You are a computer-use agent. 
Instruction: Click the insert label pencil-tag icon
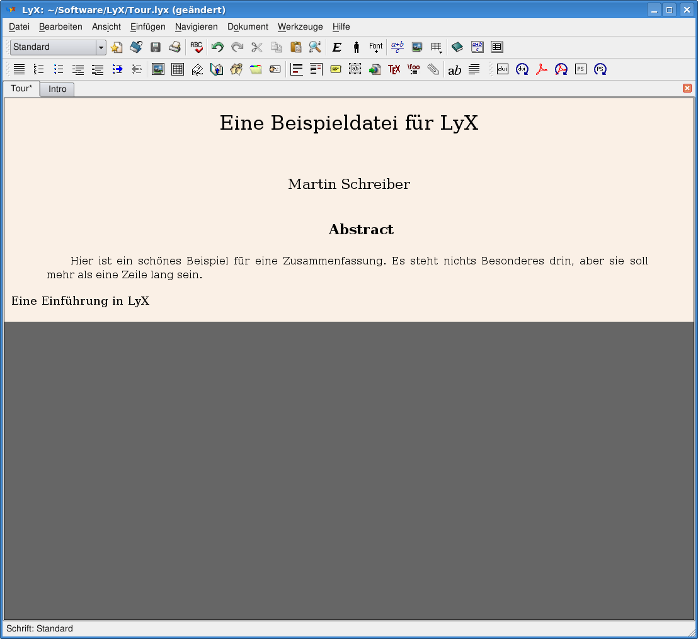pos(197,69)
